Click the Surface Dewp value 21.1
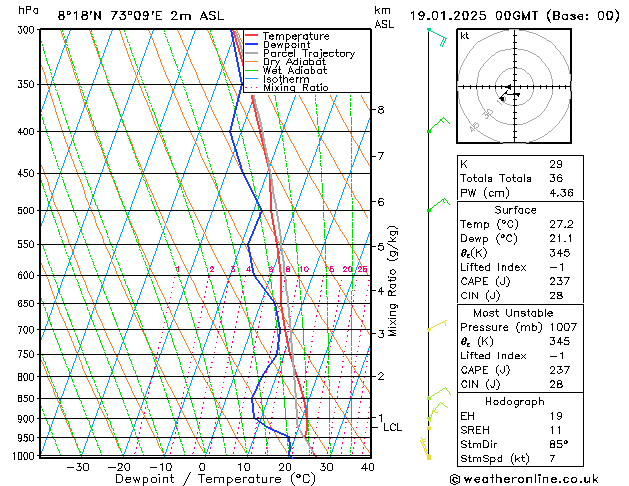 pos(561,239)
